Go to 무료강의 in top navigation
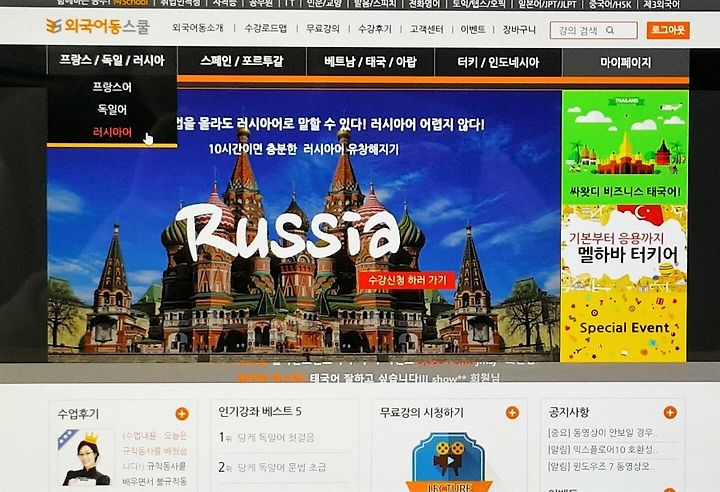 coord(323,28)
